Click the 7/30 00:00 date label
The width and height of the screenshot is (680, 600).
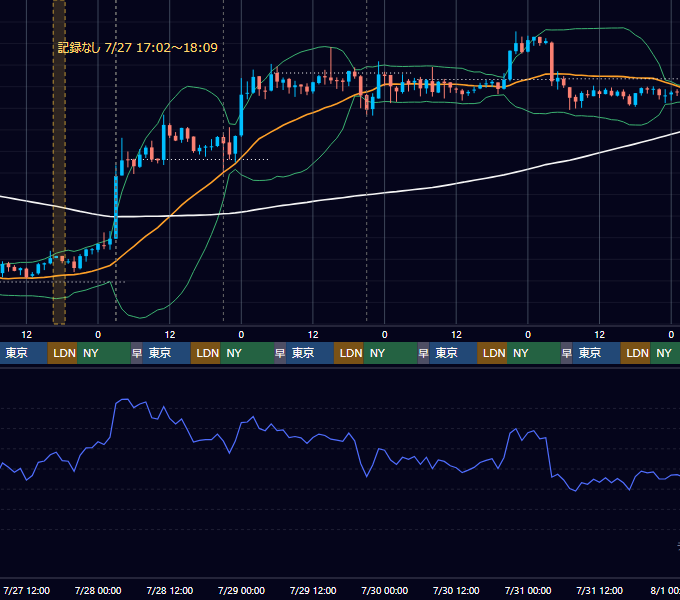tap(385, 590)
